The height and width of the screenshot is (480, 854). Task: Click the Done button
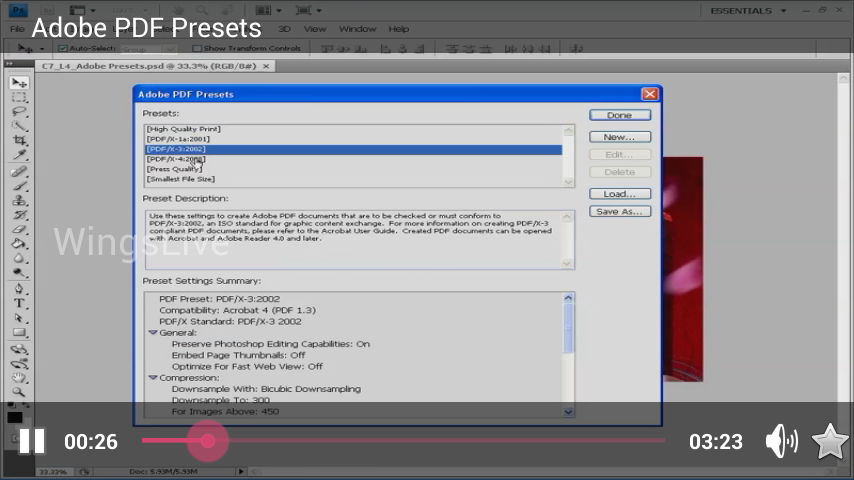click(620, 115)
